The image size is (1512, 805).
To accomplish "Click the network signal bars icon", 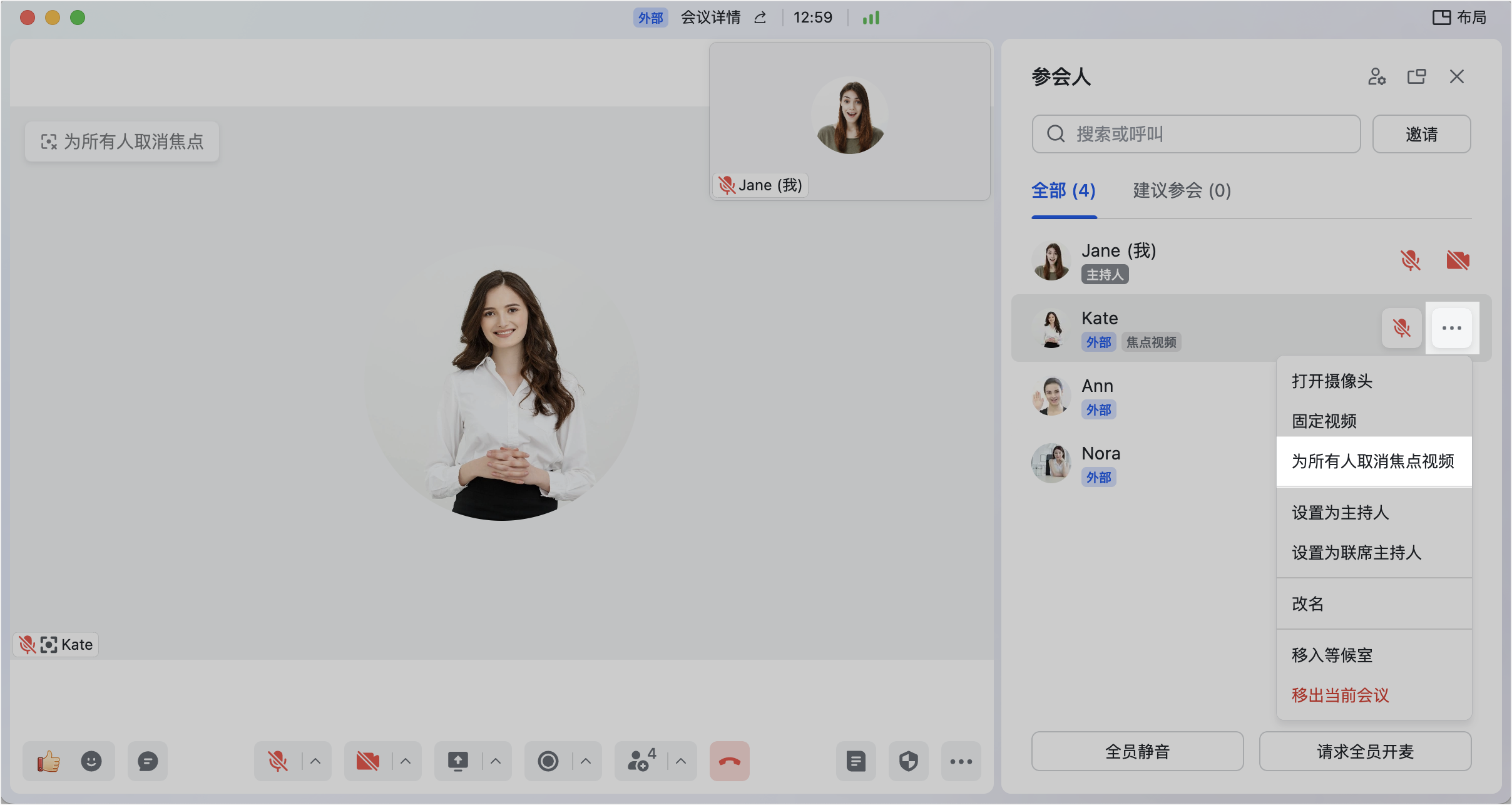I will pyautogui.click(x=871, y=18).
